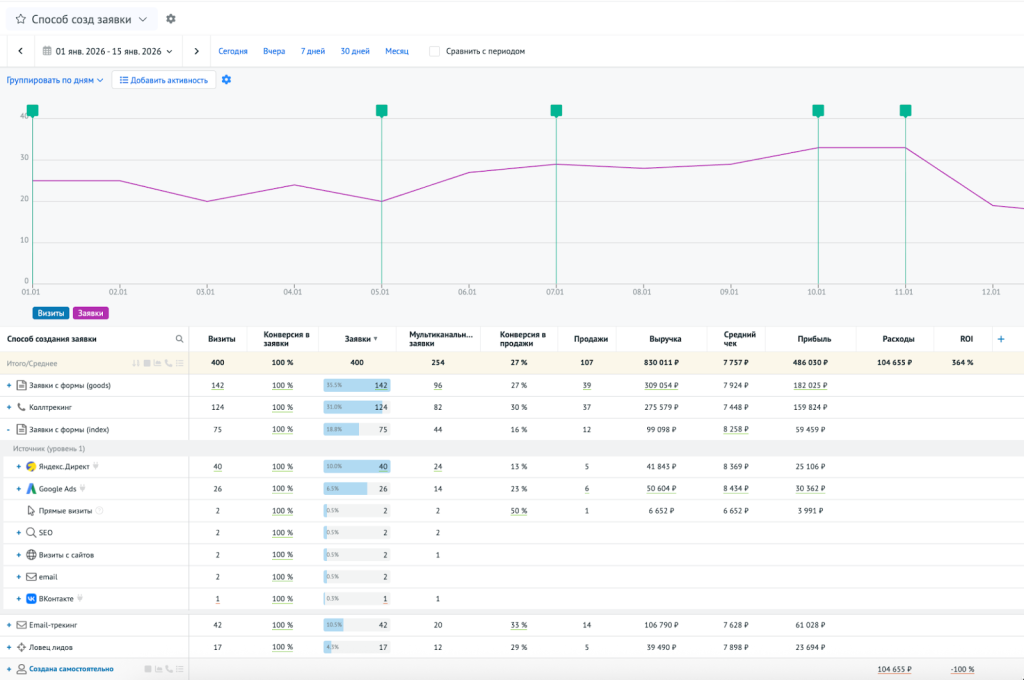This screenshot has height=680, width=1024.
Task: Click the search icon in the table header
Action: pos(180,339)
